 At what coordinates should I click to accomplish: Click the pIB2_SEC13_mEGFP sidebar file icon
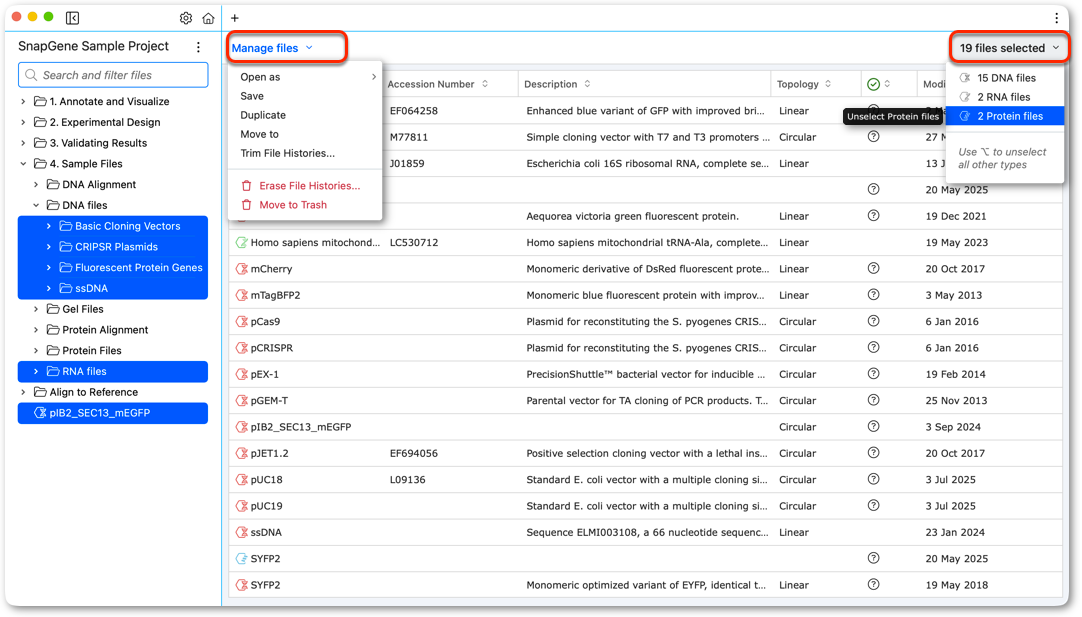[40, 413]
